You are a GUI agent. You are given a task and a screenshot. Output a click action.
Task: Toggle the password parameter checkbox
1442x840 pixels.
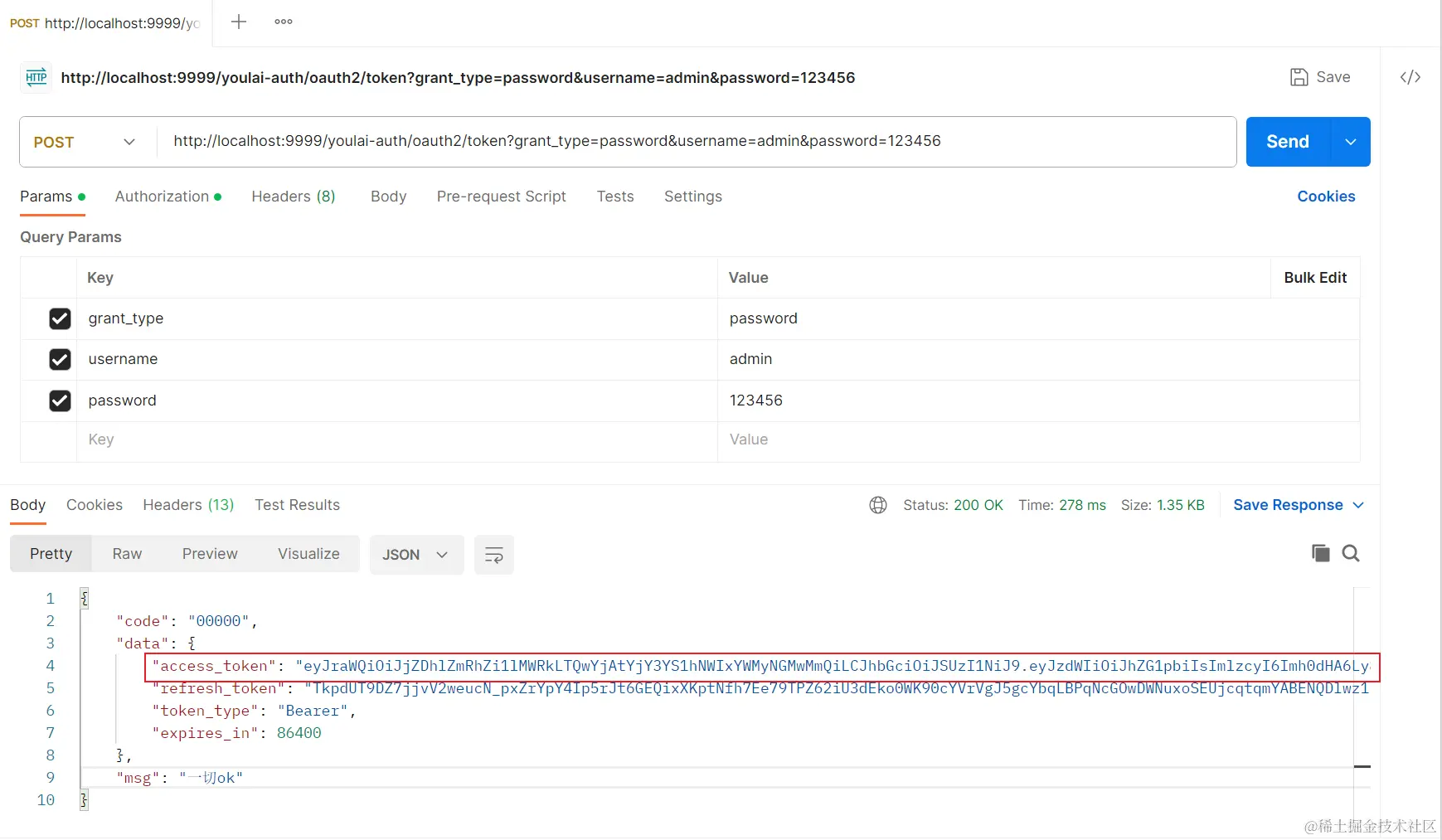[60, 401]
